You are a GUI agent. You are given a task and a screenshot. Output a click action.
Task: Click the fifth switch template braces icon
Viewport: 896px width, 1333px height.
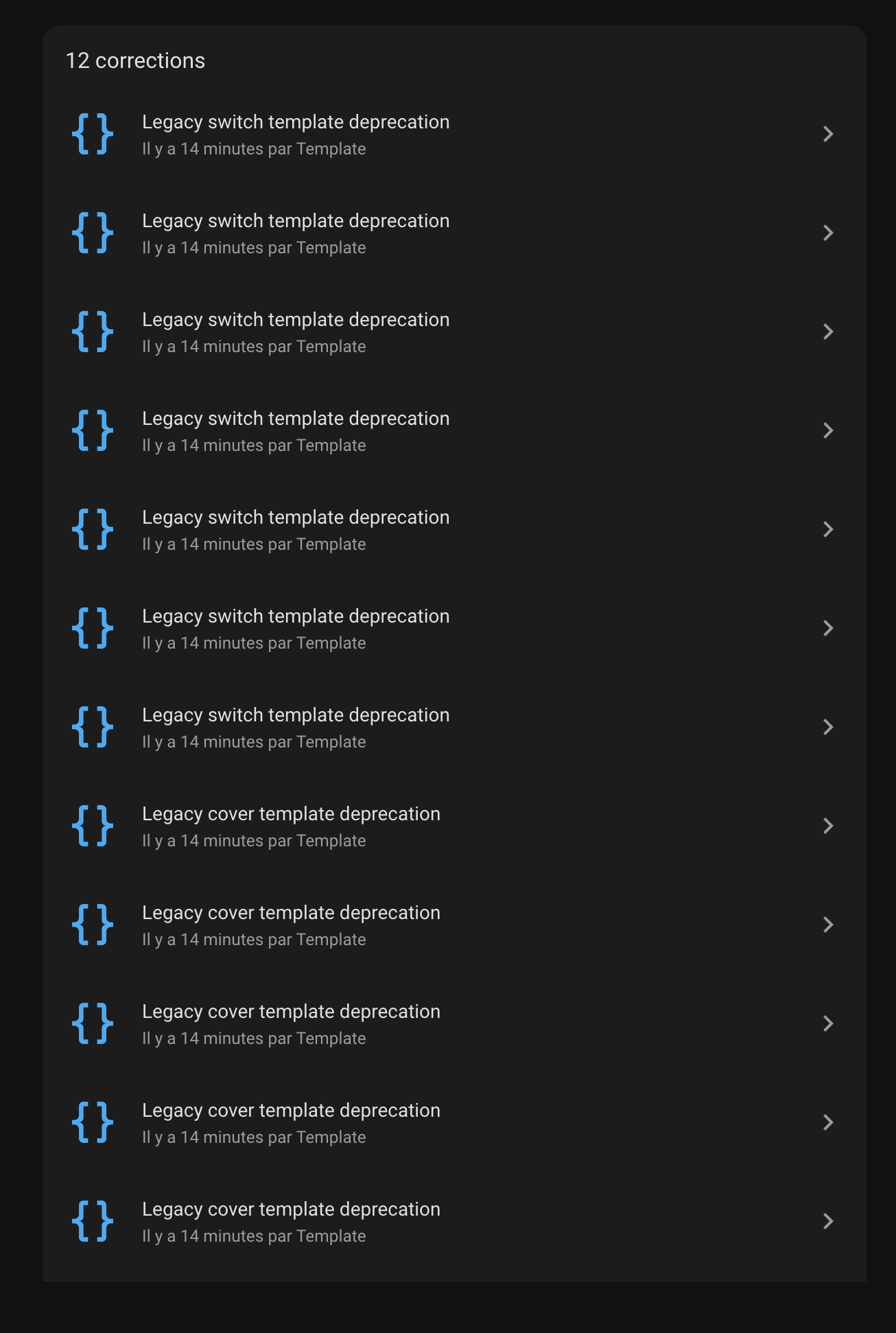point(93,529)
